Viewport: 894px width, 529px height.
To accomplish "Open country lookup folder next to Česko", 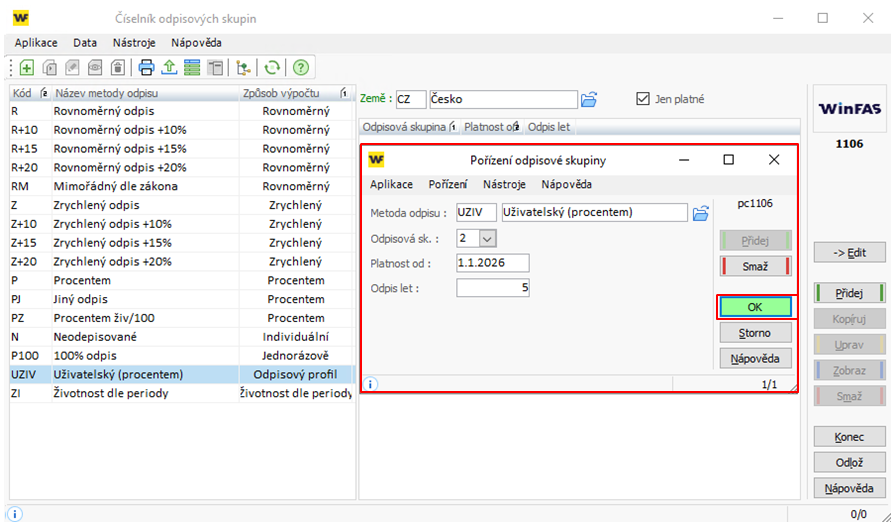I will pyautogui.click(x=590, y=99).
